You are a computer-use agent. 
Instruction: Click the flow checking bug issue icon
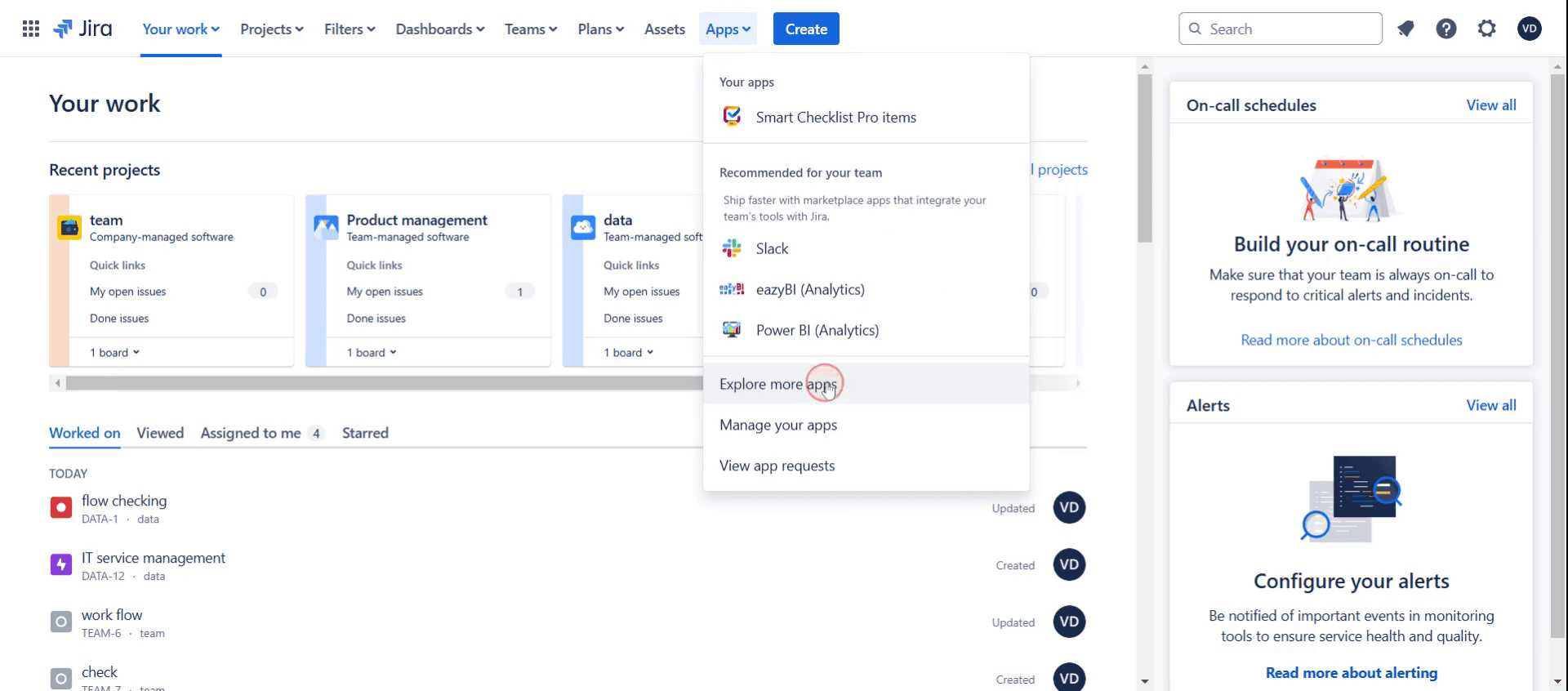click(x=61, y=508)
